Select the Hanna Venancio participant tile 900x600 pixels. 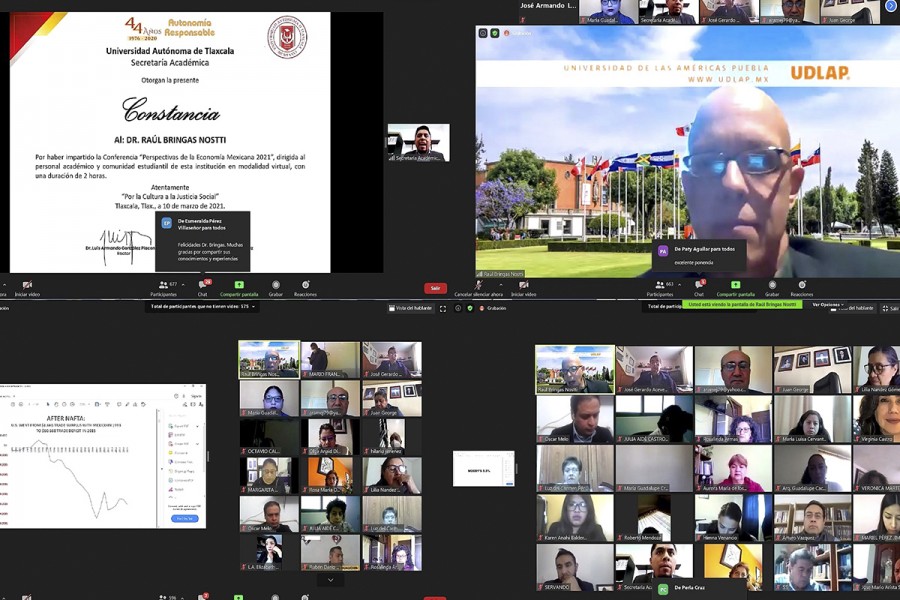733,518
